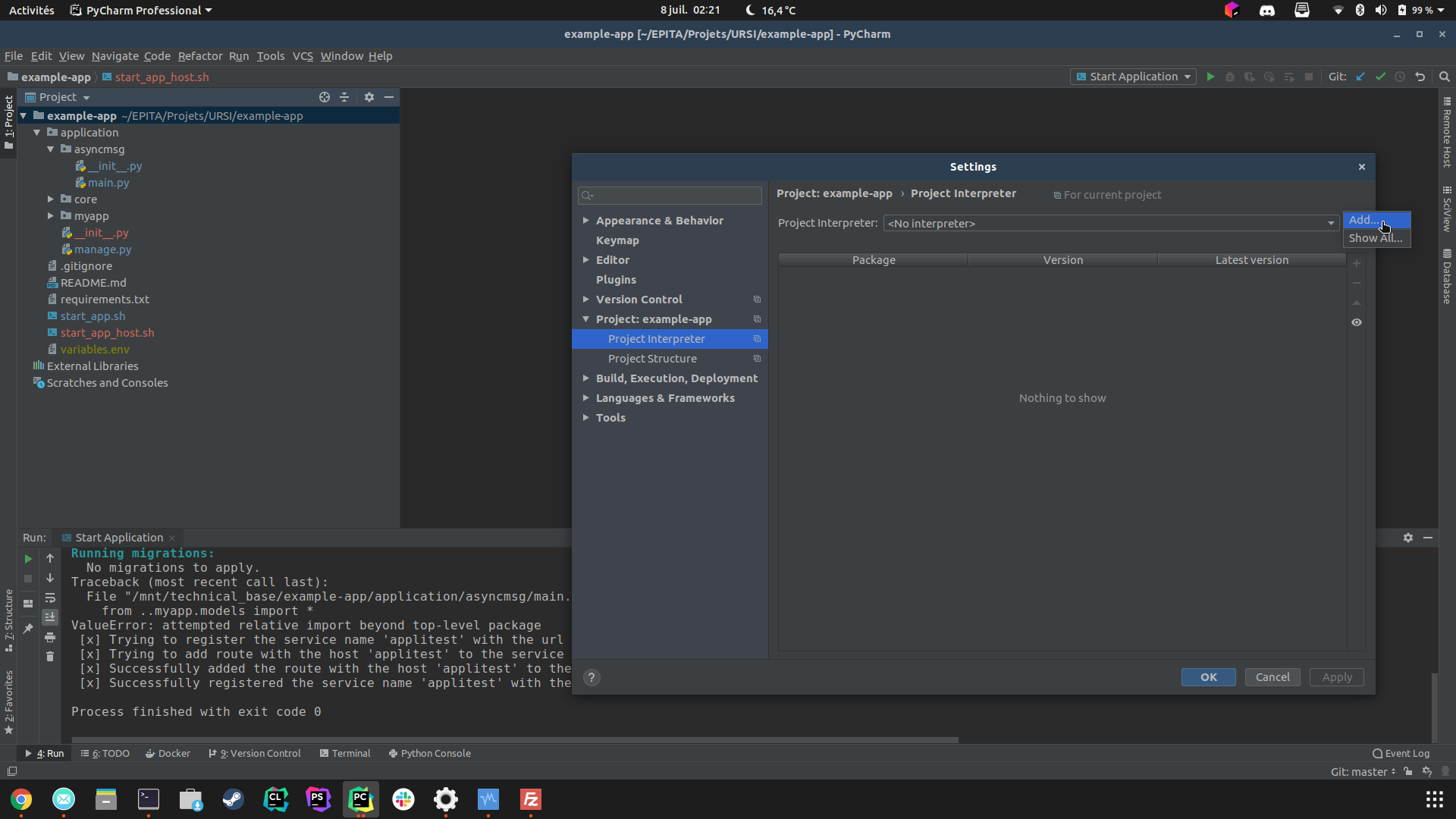Screen dimensions: 1456x819
Task: Toggle scroll to end in Run console
Action: point(50,617)
